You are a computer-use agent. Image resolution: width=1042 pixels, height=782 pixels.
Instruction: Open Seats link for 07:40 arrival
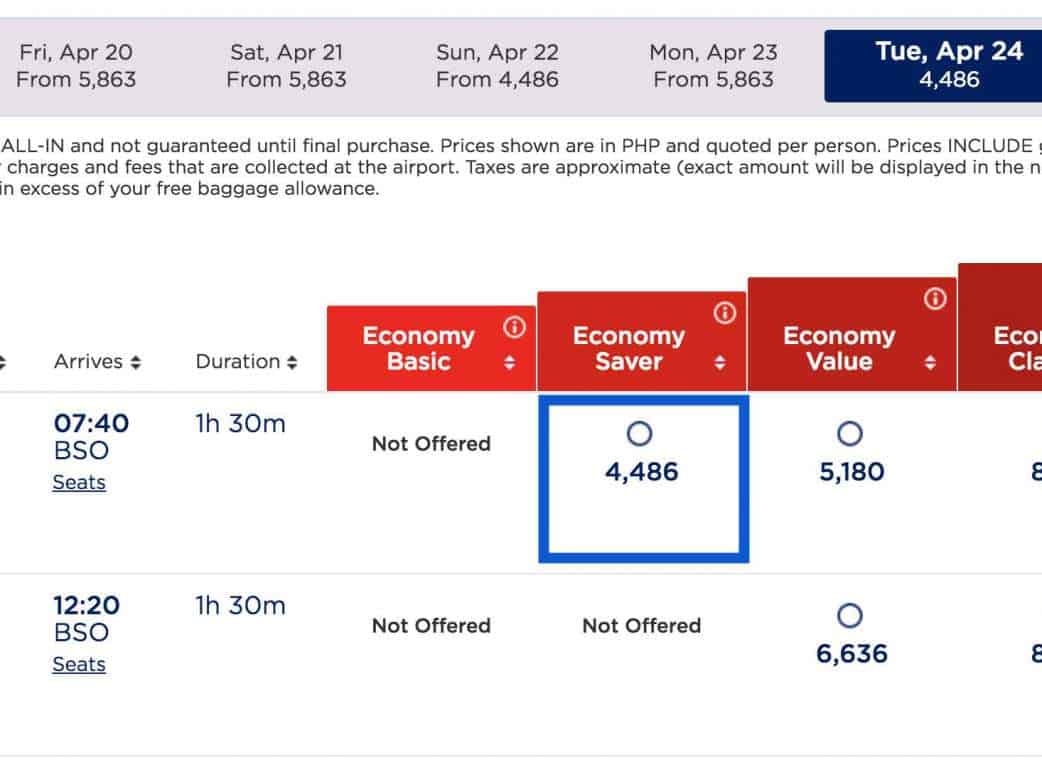tap(79, 482)
